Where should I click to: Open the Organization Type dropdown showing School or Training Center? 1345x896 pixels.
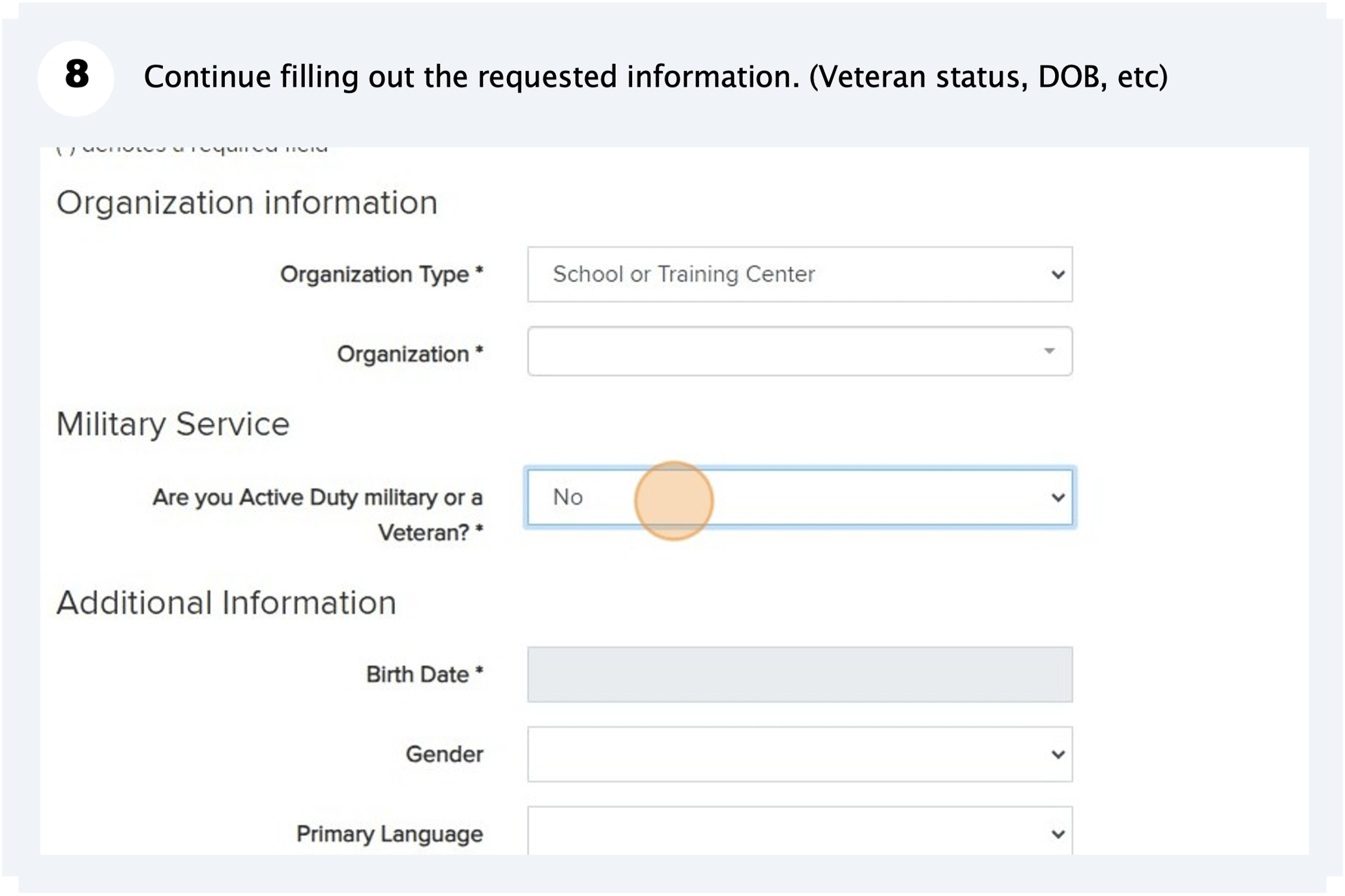pyautogui.click(x=798, y=274)
